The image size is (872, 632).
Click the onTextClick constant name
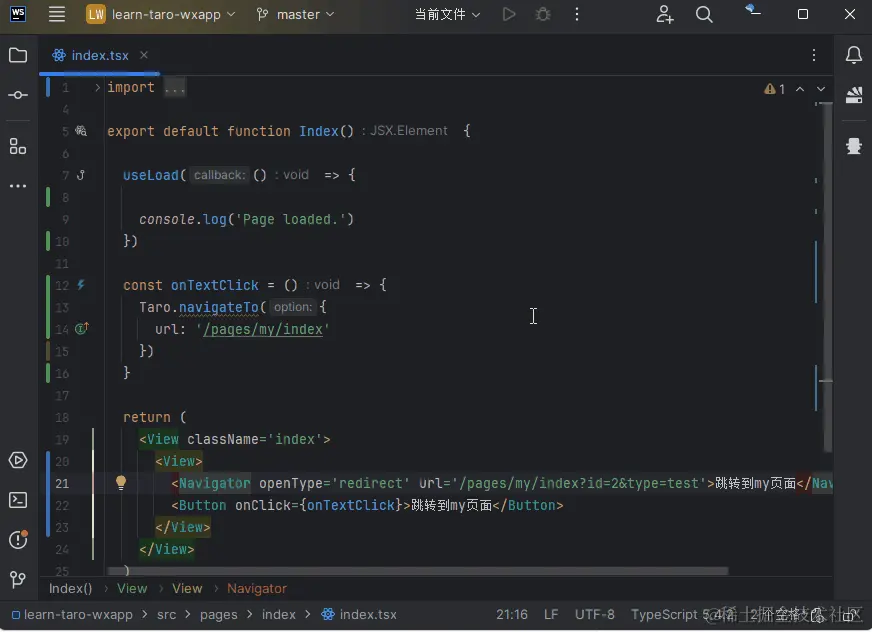point(214,285)
